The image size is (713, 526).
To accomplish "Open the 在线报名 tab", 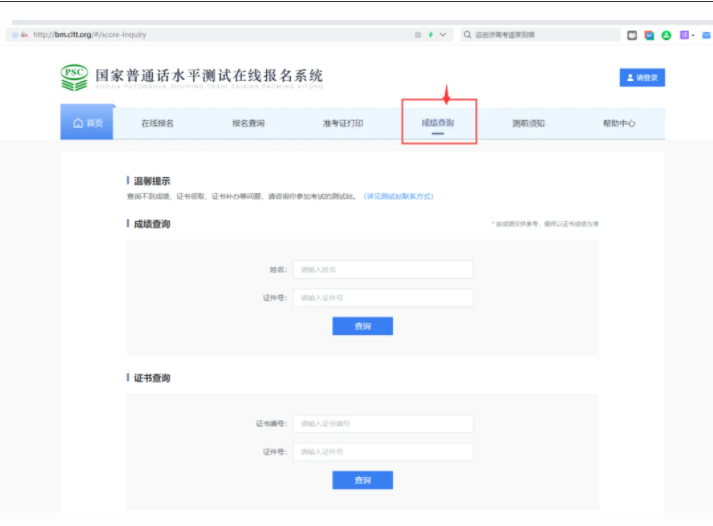I will 157,123.
